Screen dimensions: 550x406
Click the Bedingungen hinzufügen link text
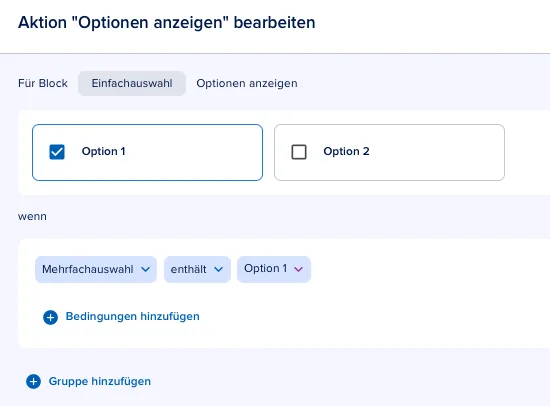tap(133, 317)
